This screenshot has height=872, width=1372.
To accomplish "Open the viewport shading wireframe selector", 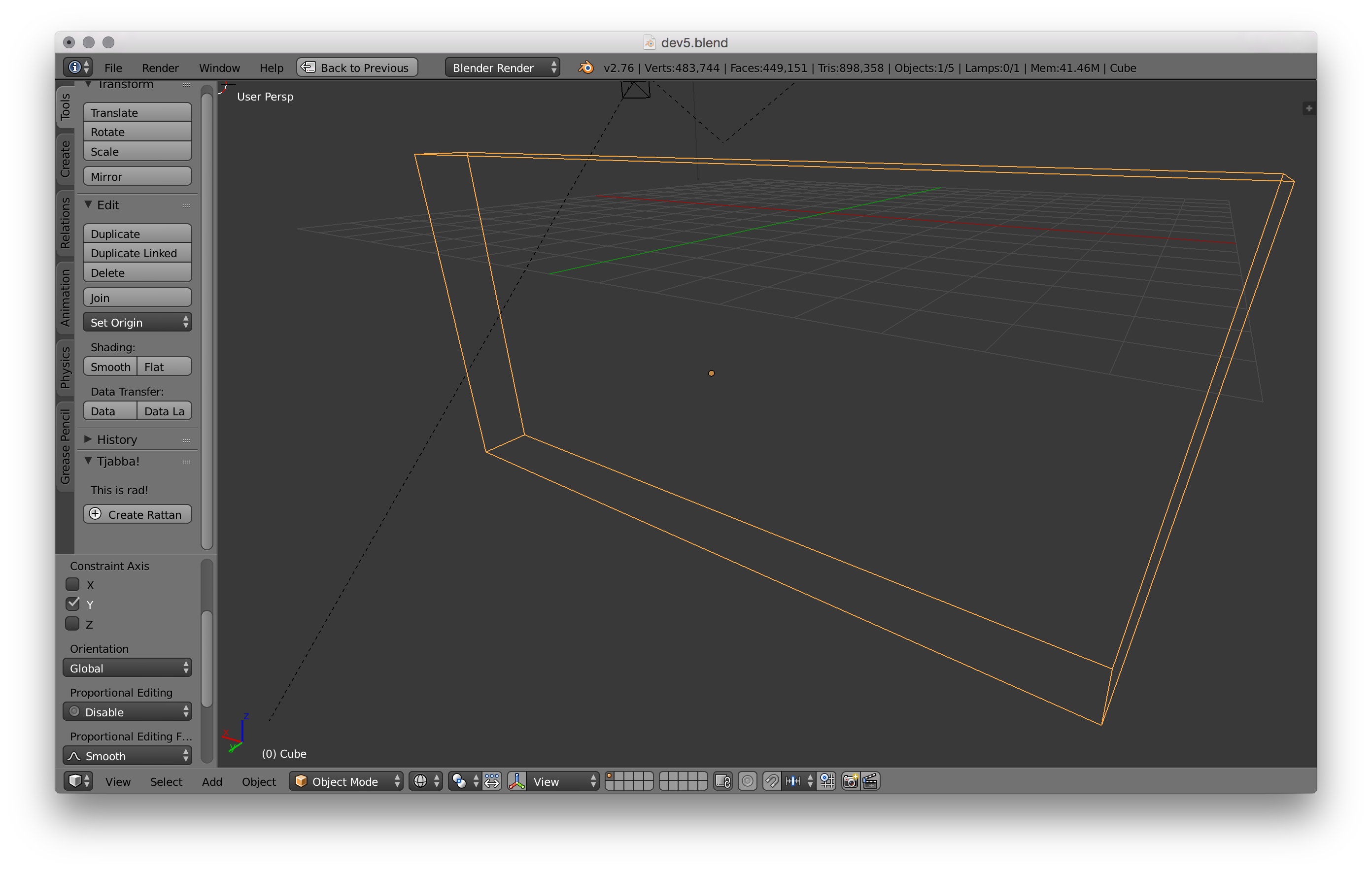I will (426, 781).
